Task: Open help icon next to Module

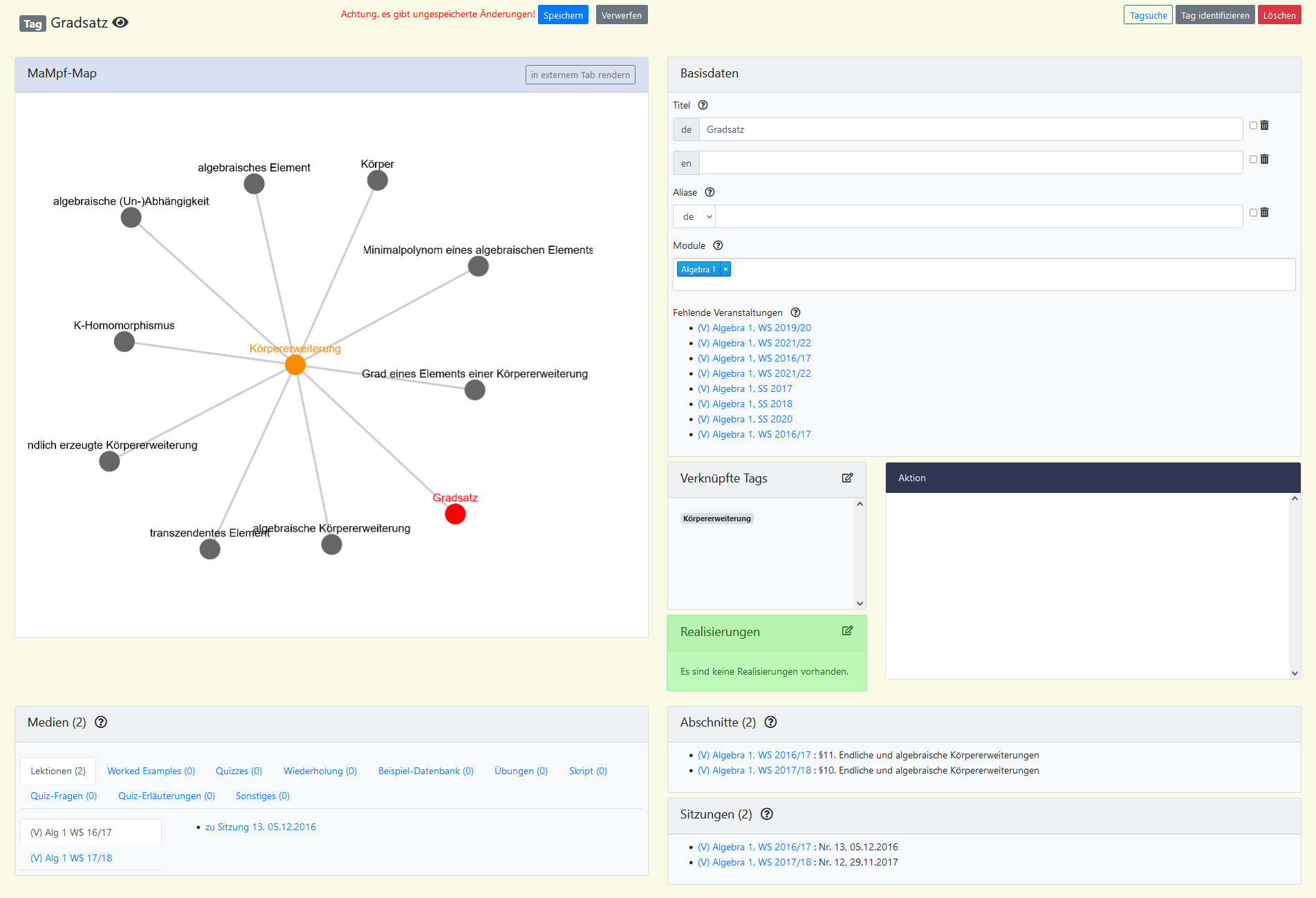Action: pos(718,245)
